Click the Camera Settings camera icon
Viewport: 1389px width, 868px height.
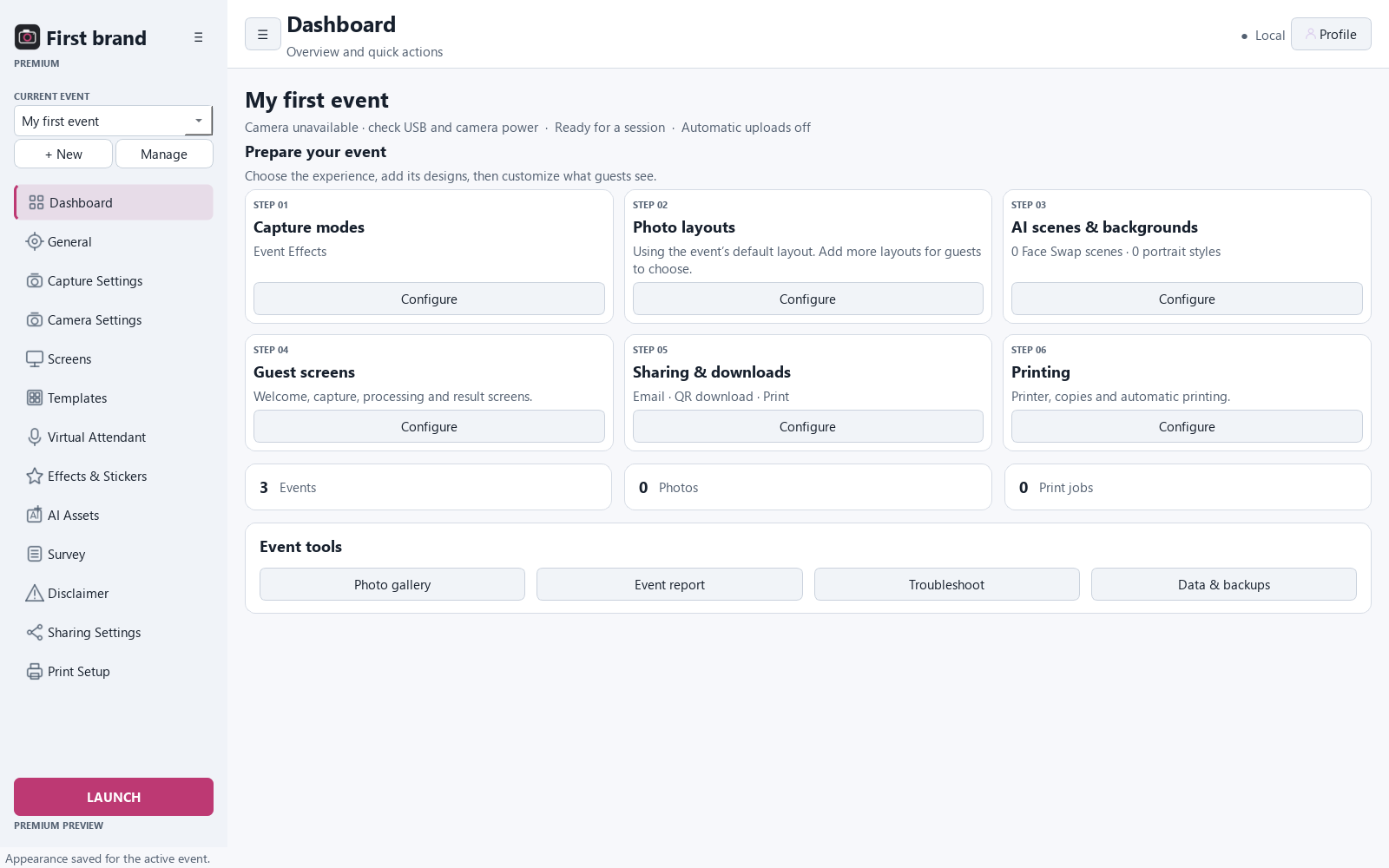coord(35,319)
